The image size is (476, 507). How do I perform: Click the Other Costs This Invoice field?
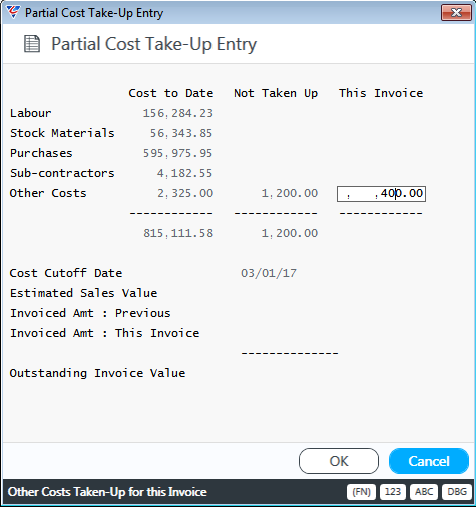point(381,194)
